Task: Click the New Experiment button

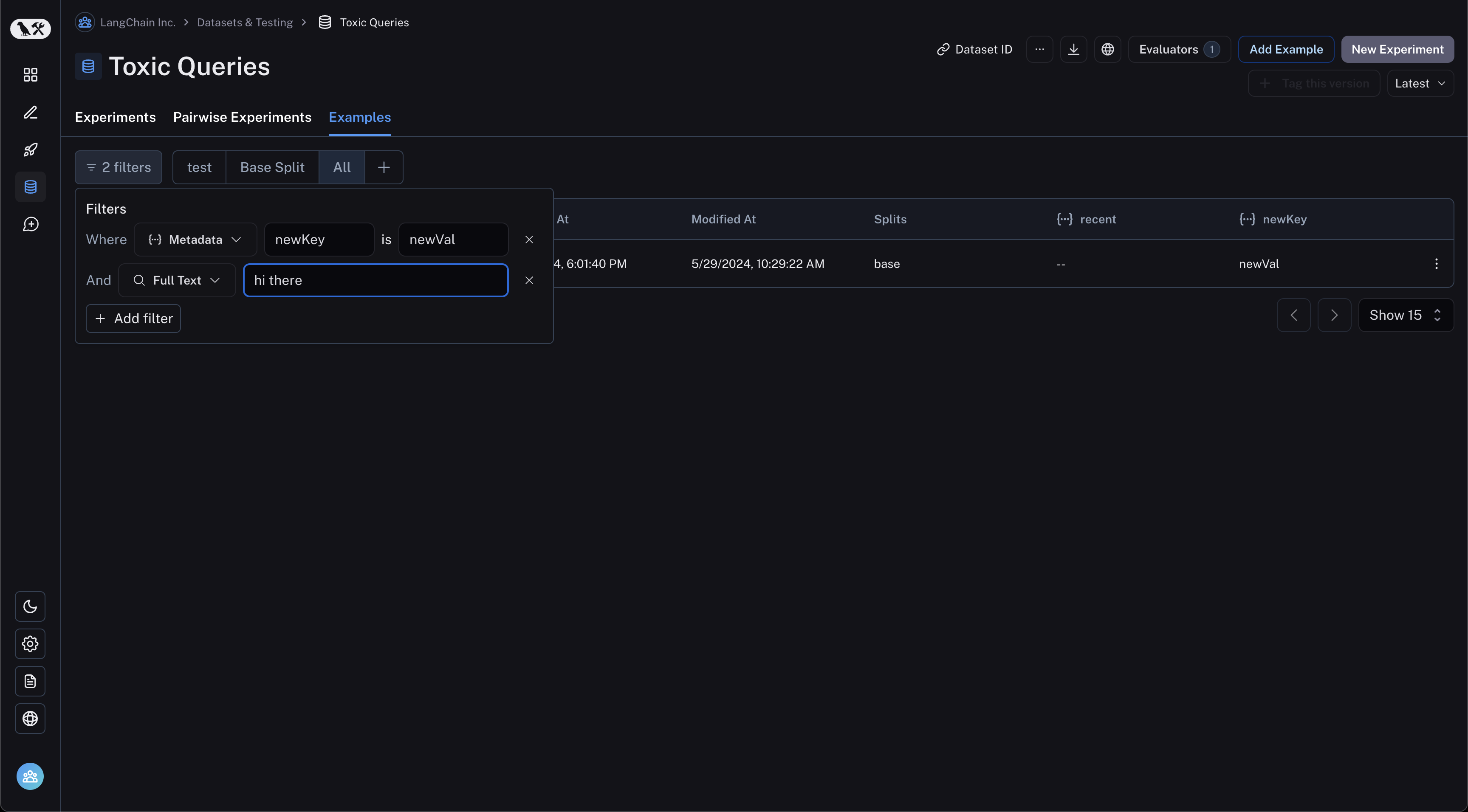Action: 1397,49
